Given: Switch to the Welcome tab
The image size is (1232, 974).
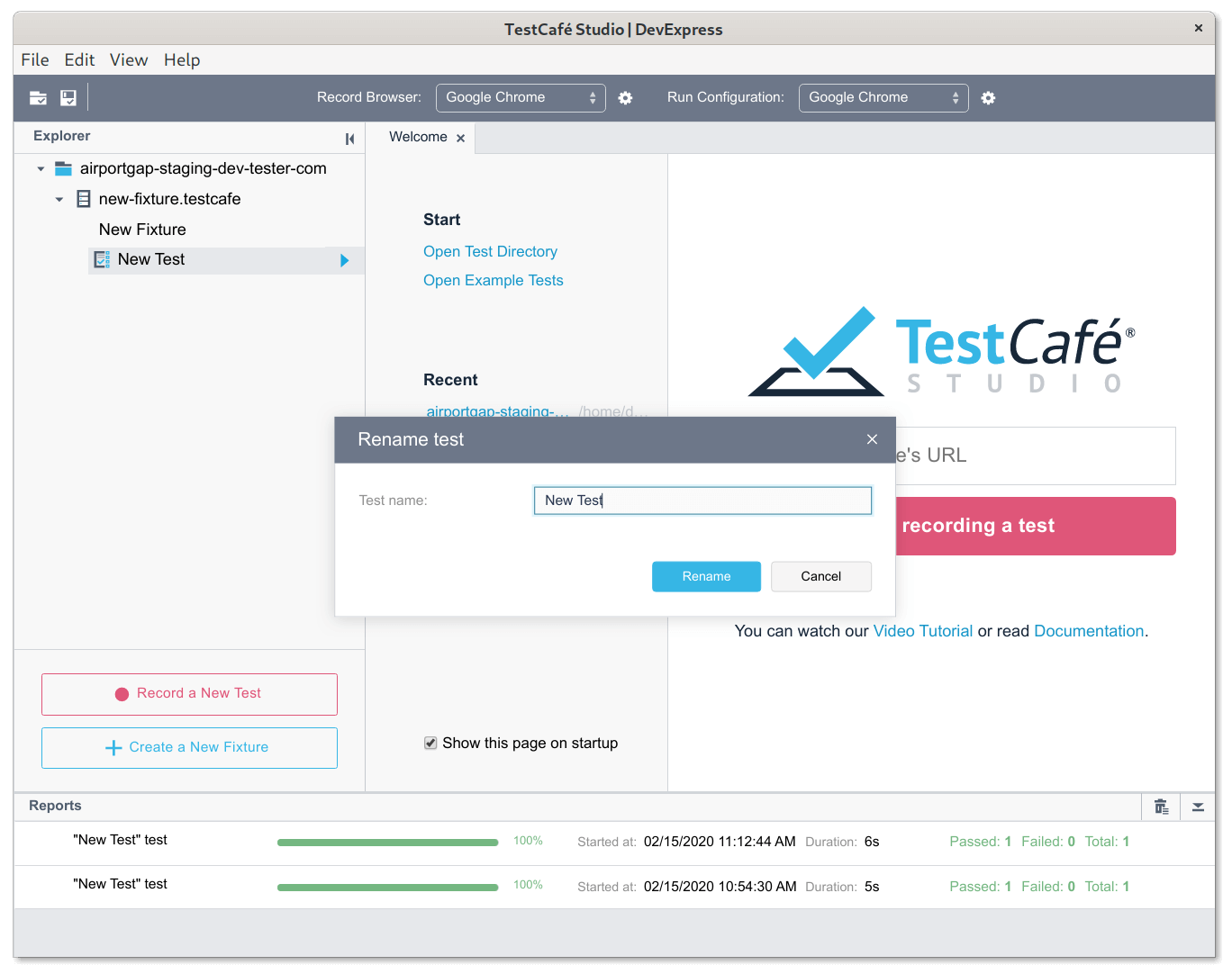Looking at the screenshot, I should tap(418, 137).
